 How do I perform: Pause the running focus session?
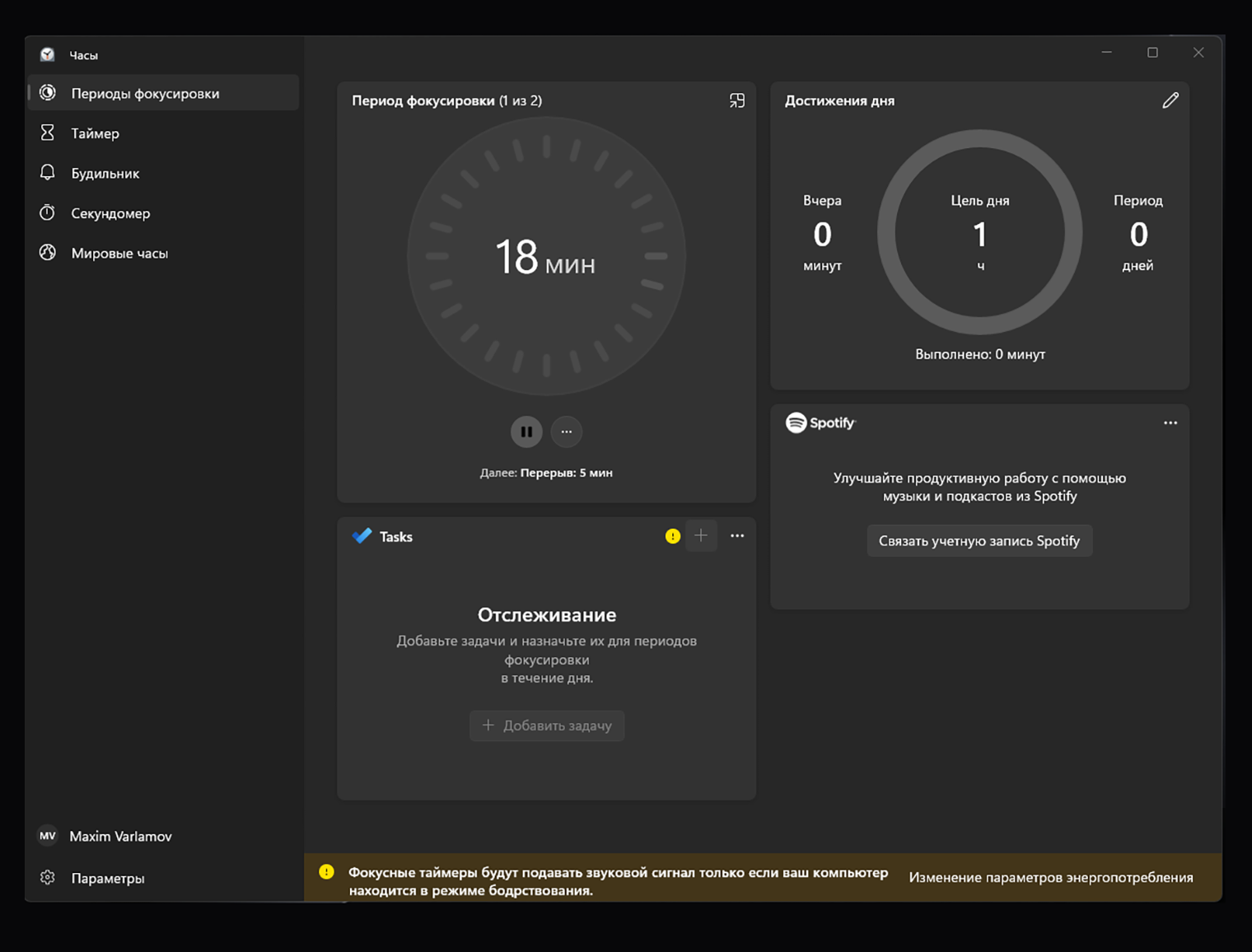click(526, 432)
